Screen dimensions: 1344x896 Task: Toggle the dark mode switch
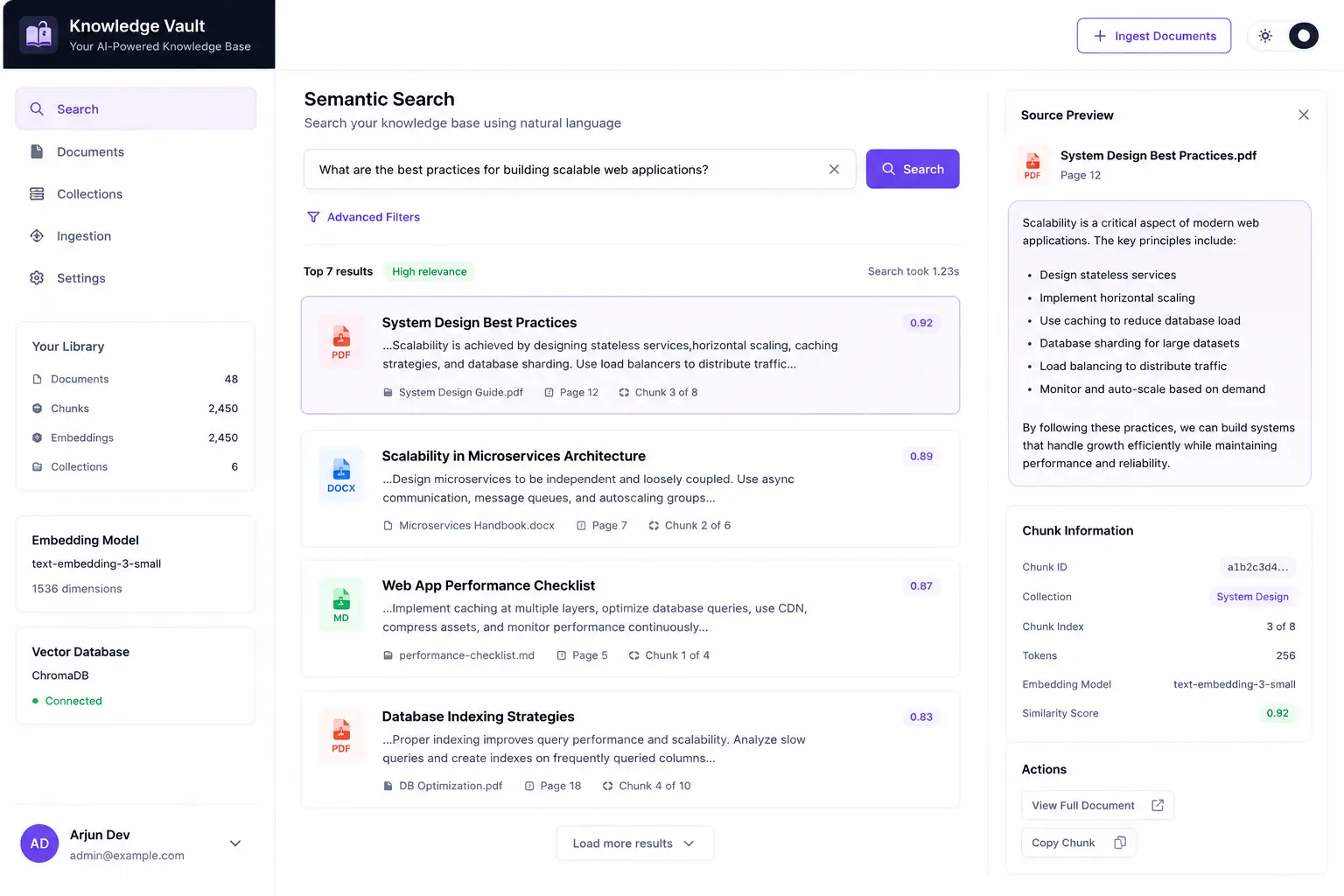(x=1303, y=36)
